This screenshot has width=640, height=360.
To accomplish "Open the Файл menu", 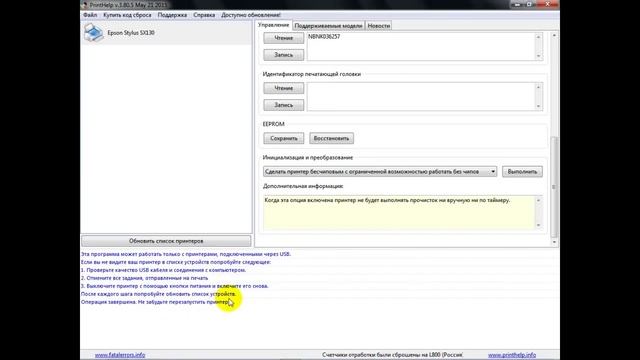I will tap(90, 15).
